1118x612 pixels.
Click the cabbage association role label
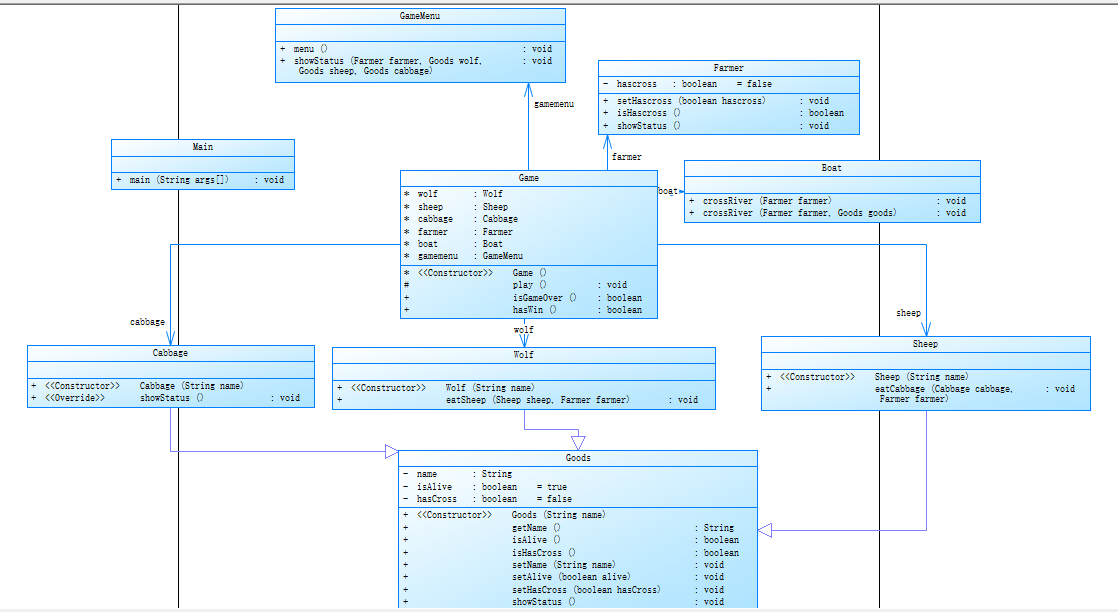148,322
